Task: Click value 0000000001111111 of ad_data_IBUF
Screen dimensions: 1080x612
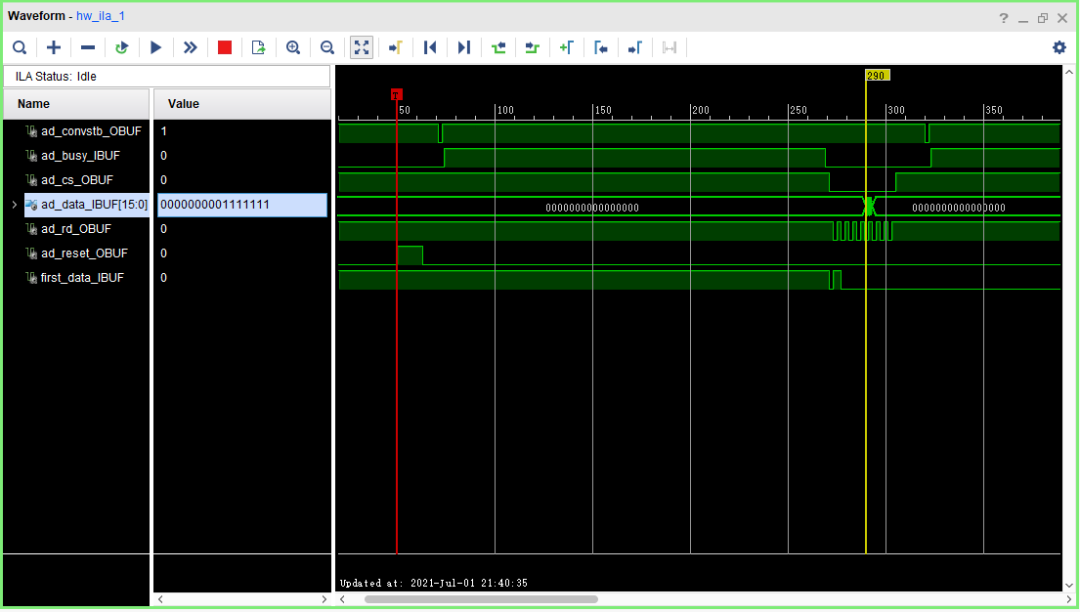Action: pyautogui.click(x=242, y=204)
